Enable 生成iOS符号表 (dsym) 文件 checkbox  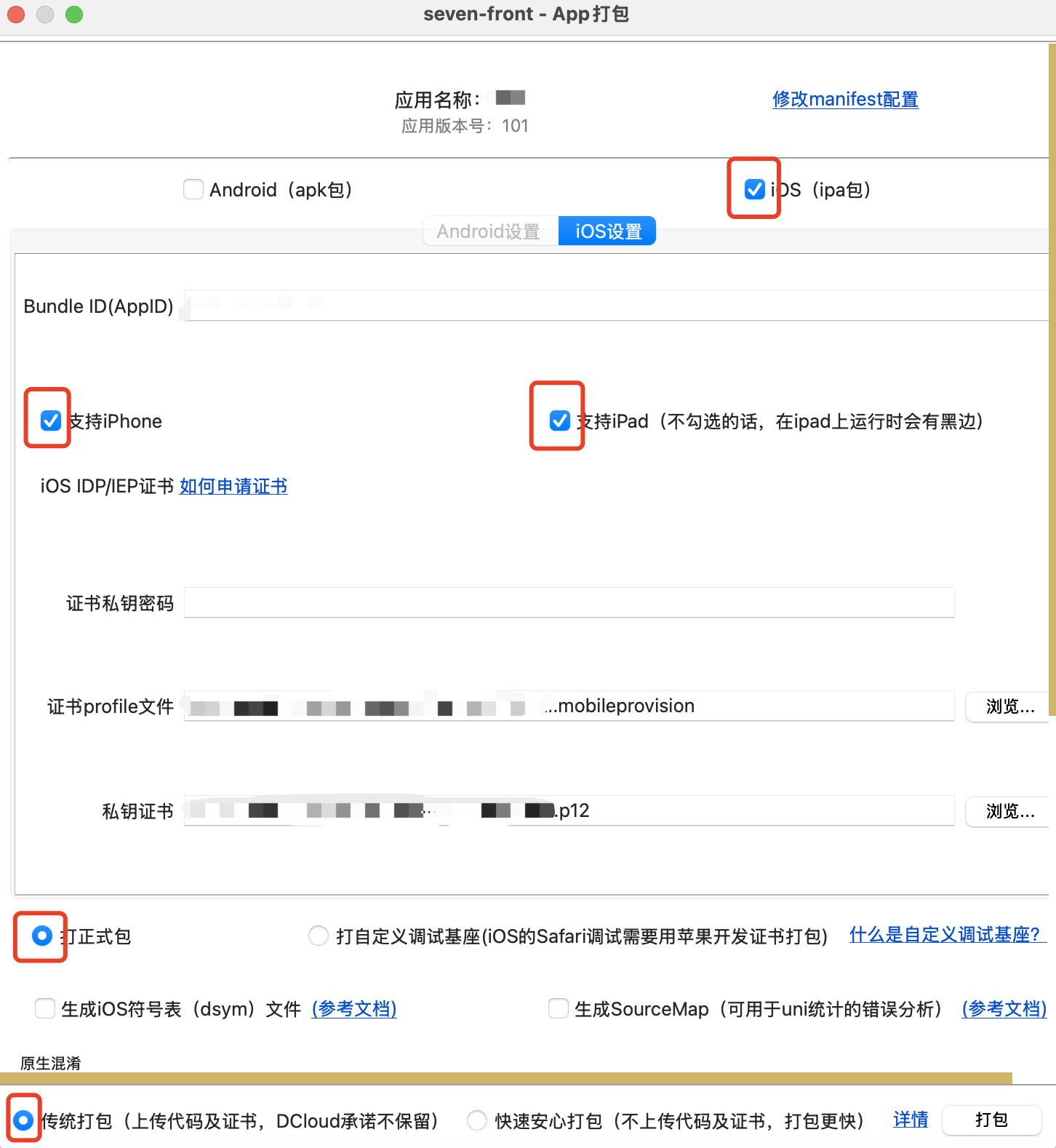45,1008
